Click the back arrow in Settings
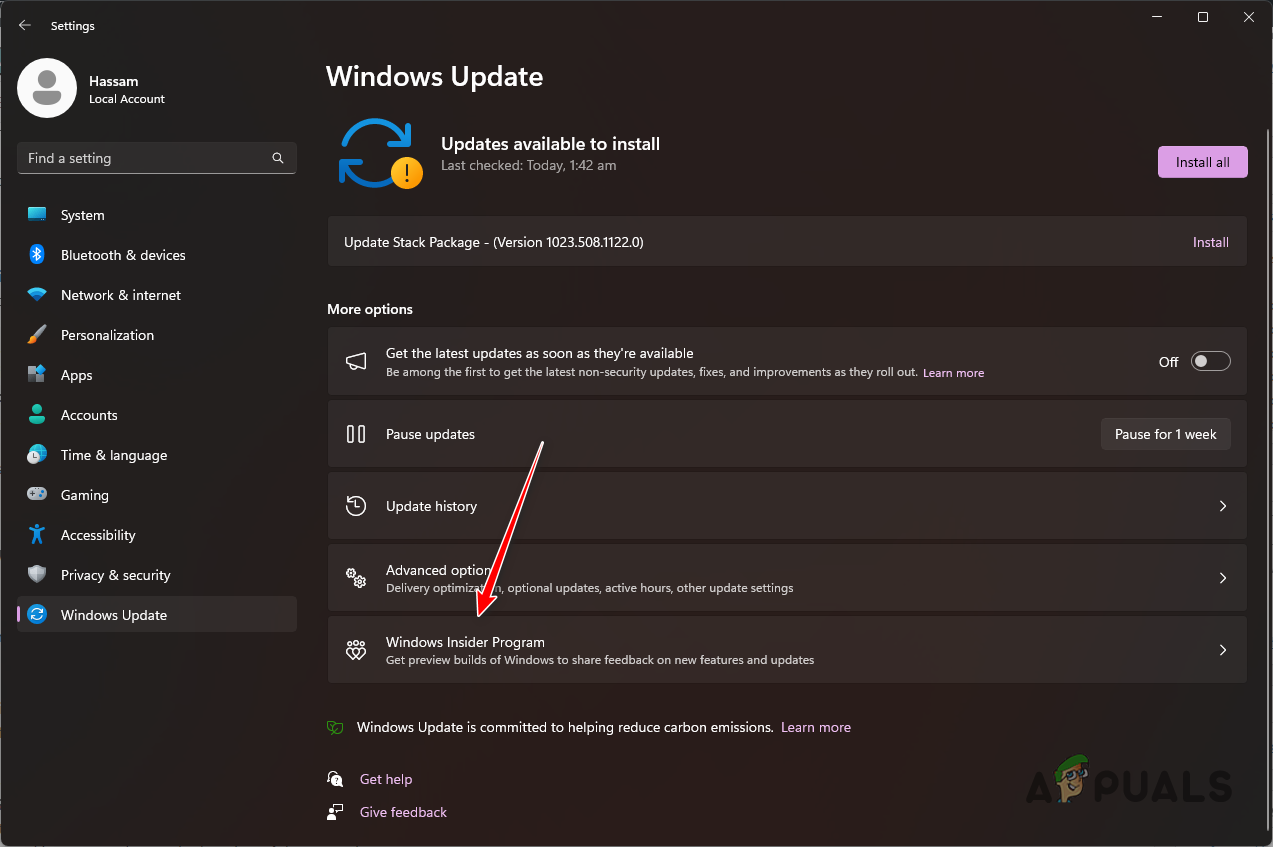1273x847 pixels. click(24, 25)
